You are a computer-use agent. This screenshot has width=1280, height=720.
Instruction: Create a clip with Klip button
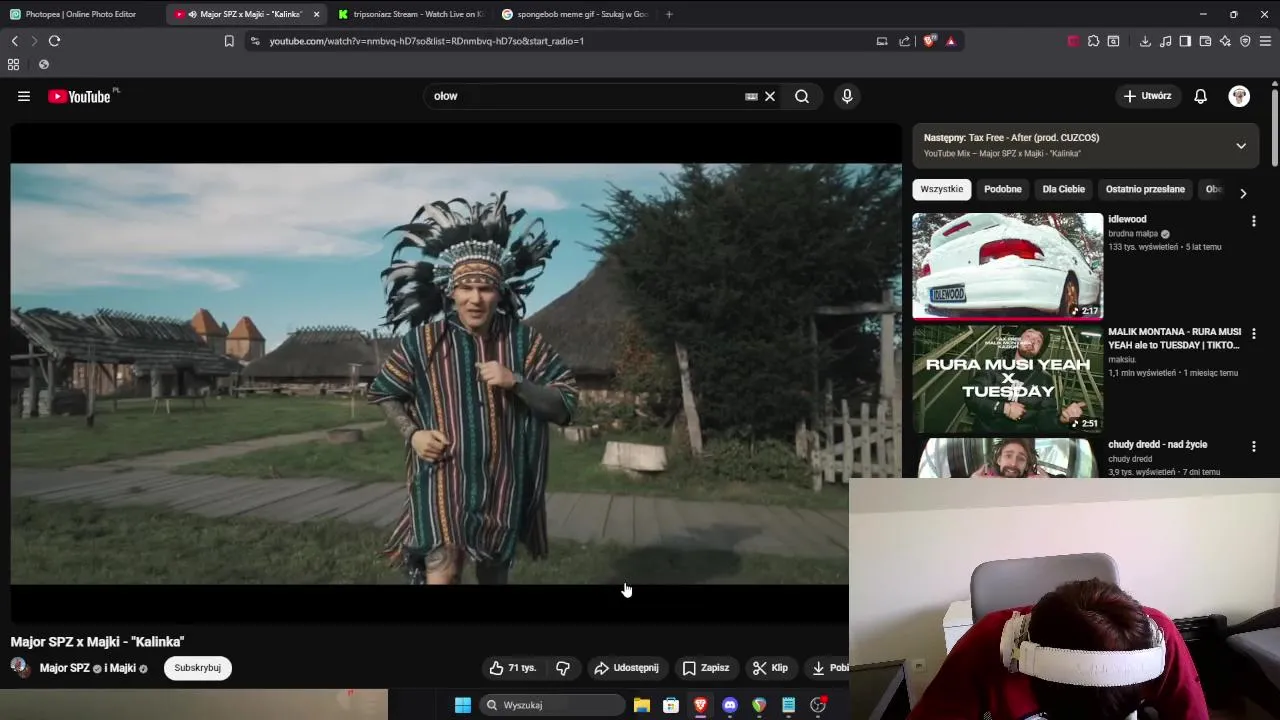[x=771, y=668]
